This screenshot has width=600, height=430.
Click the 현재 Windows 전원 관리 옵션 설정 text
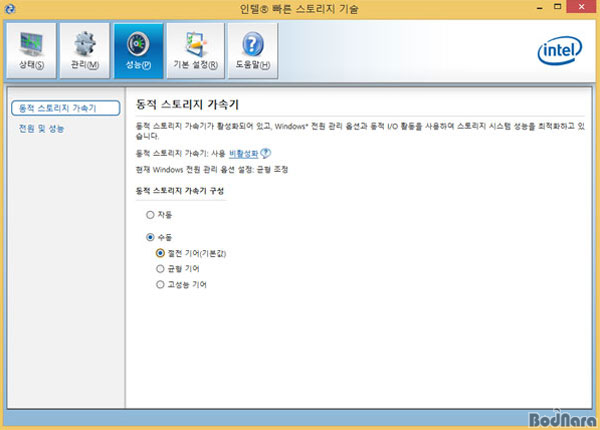[x=212, y=169]
